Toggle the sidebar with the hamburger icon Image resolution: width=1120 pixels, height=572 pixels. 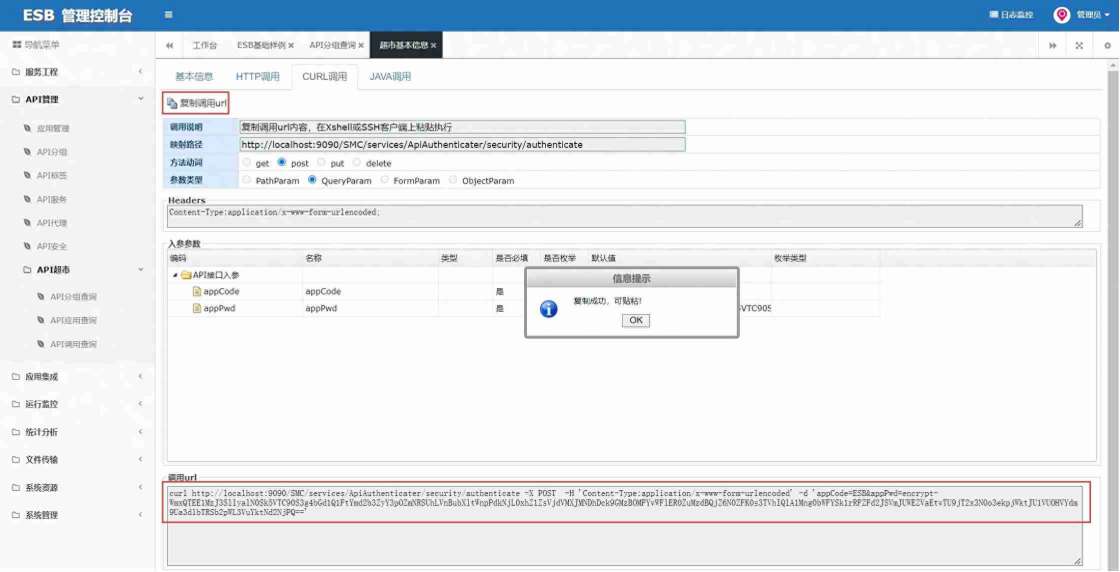[168, 14]
